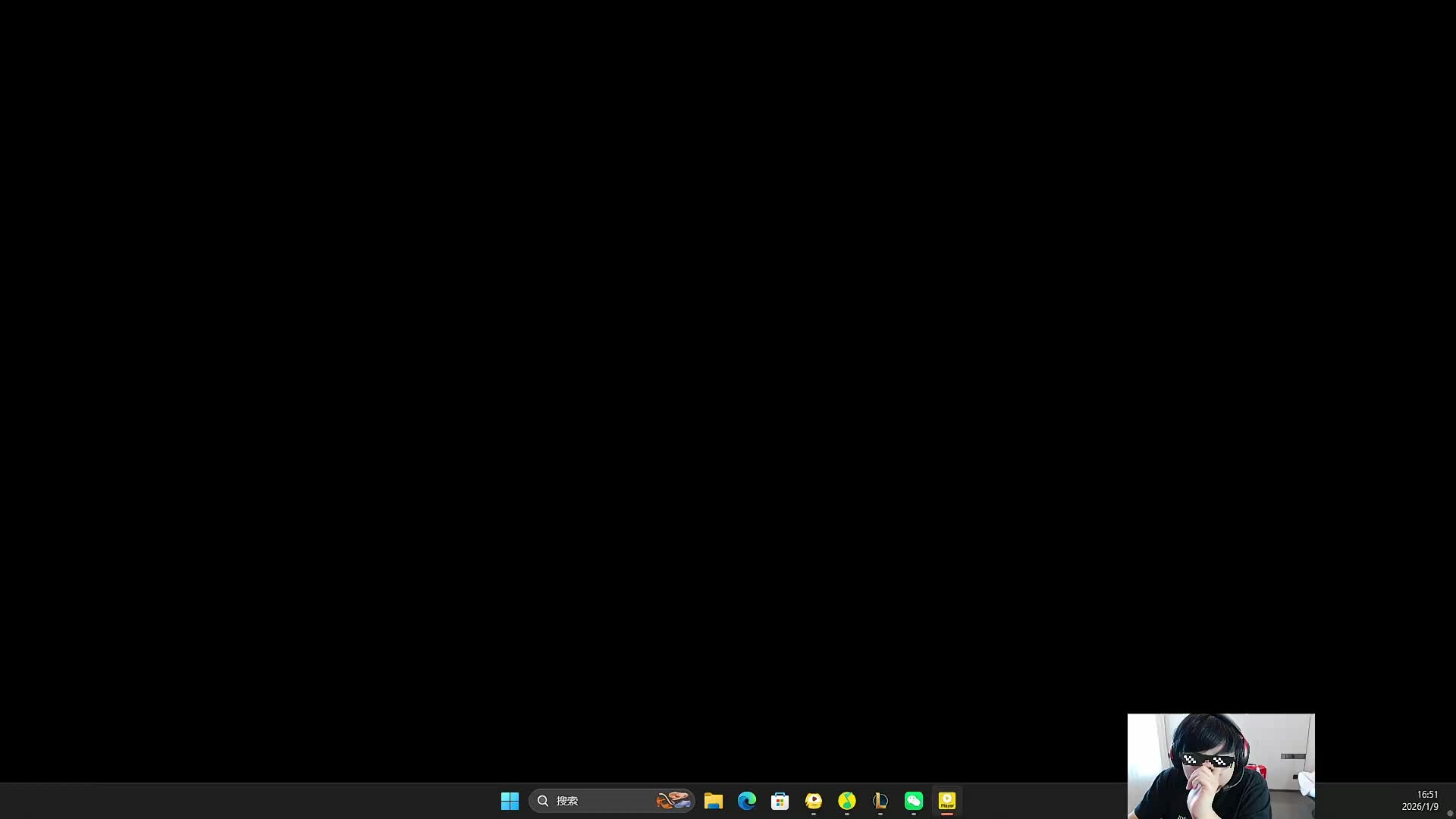
Task: Open the shoes search highlight image
Action: 673,801
